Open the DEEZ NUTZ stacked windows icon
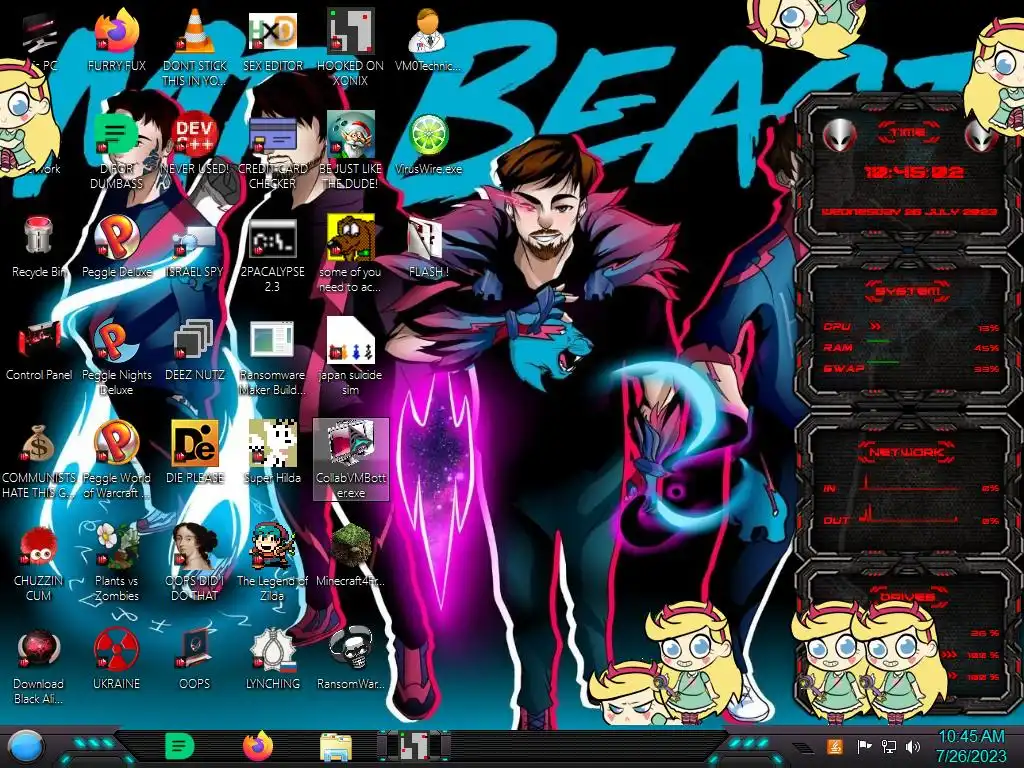This screenshot has height=768, width=1024. click(195, 350)
